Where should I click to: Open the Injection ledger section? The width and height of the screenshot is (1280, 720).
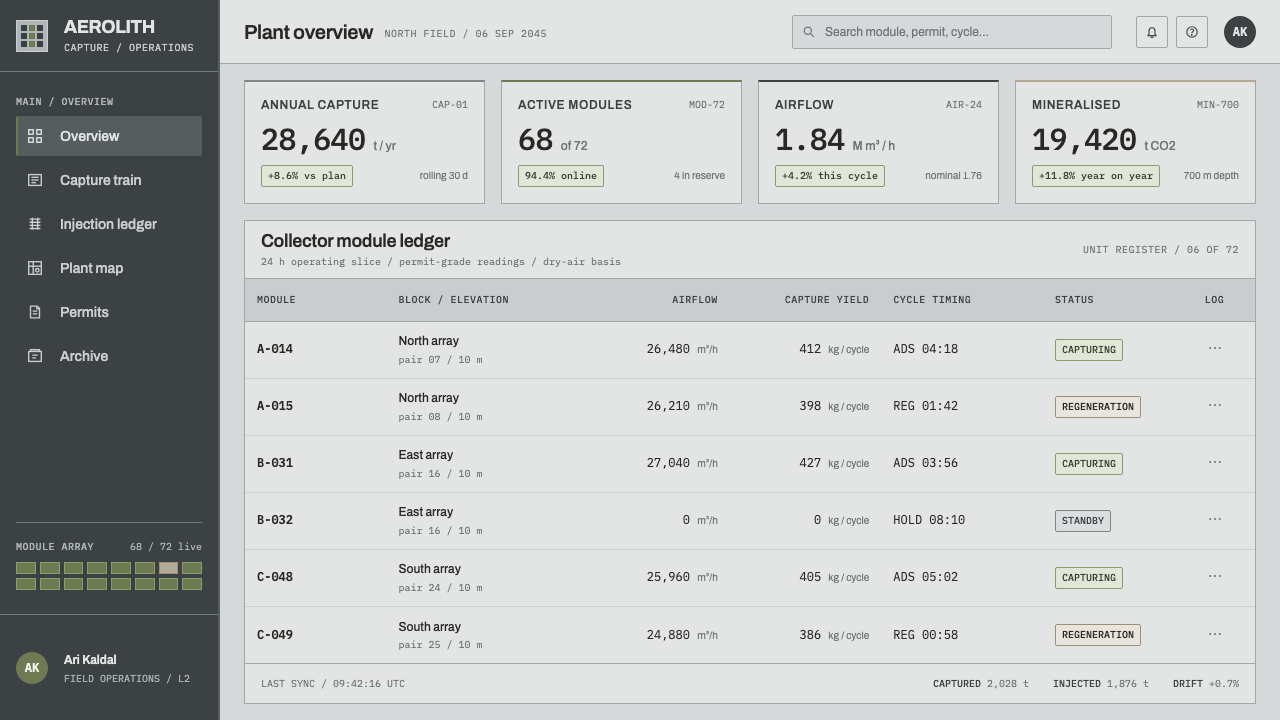(x=109, y=224)
